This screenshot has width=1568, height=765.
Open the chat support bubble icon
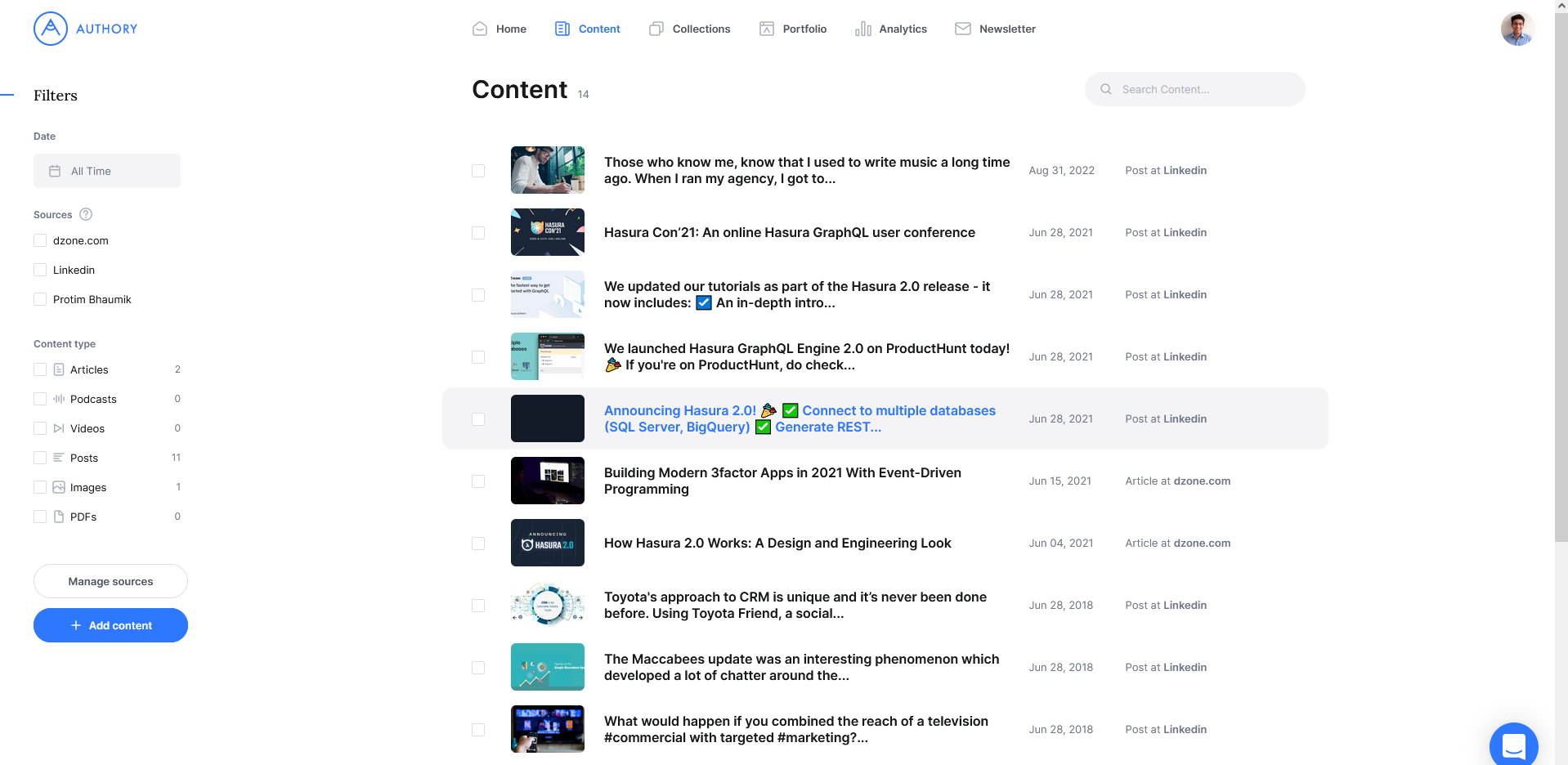[1513, 745]
